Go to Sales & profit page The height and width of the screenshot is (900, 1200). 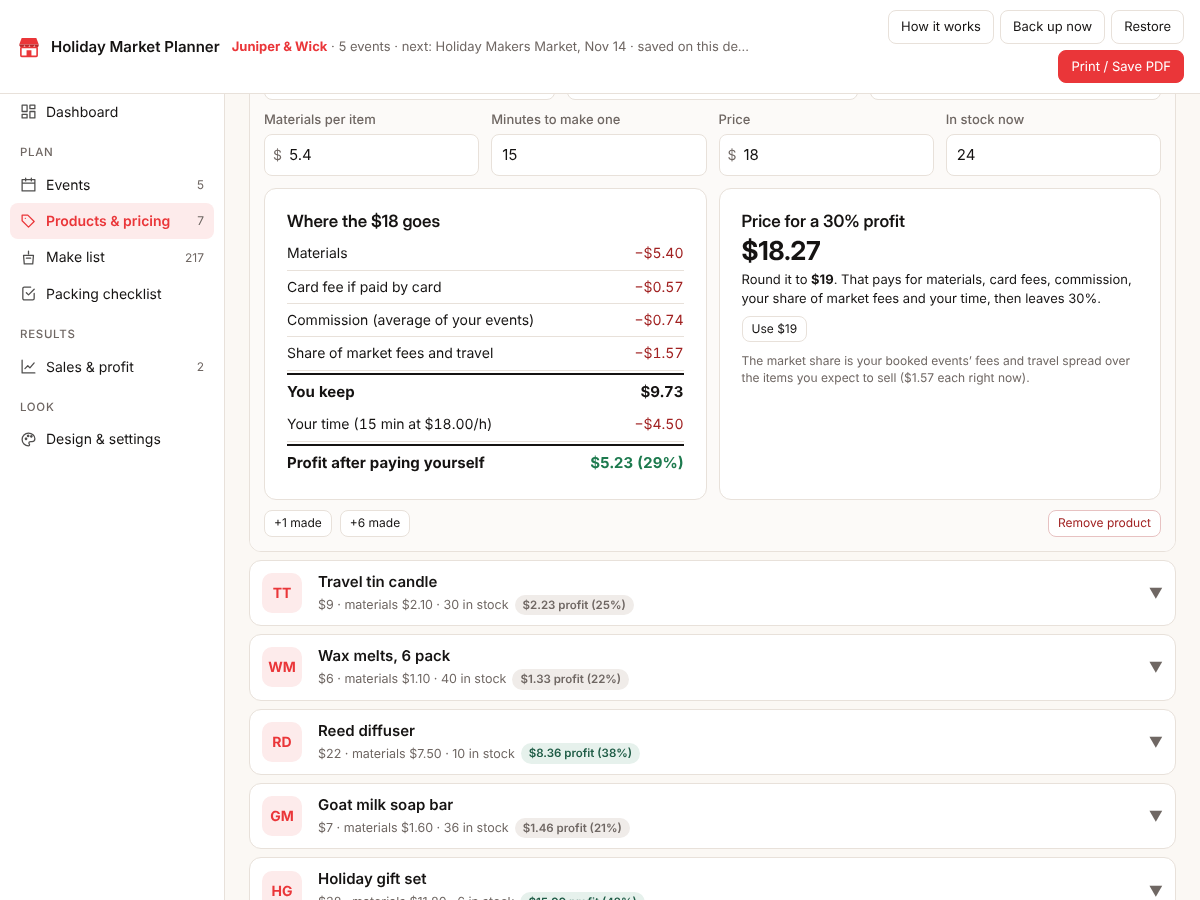(112, 367)
